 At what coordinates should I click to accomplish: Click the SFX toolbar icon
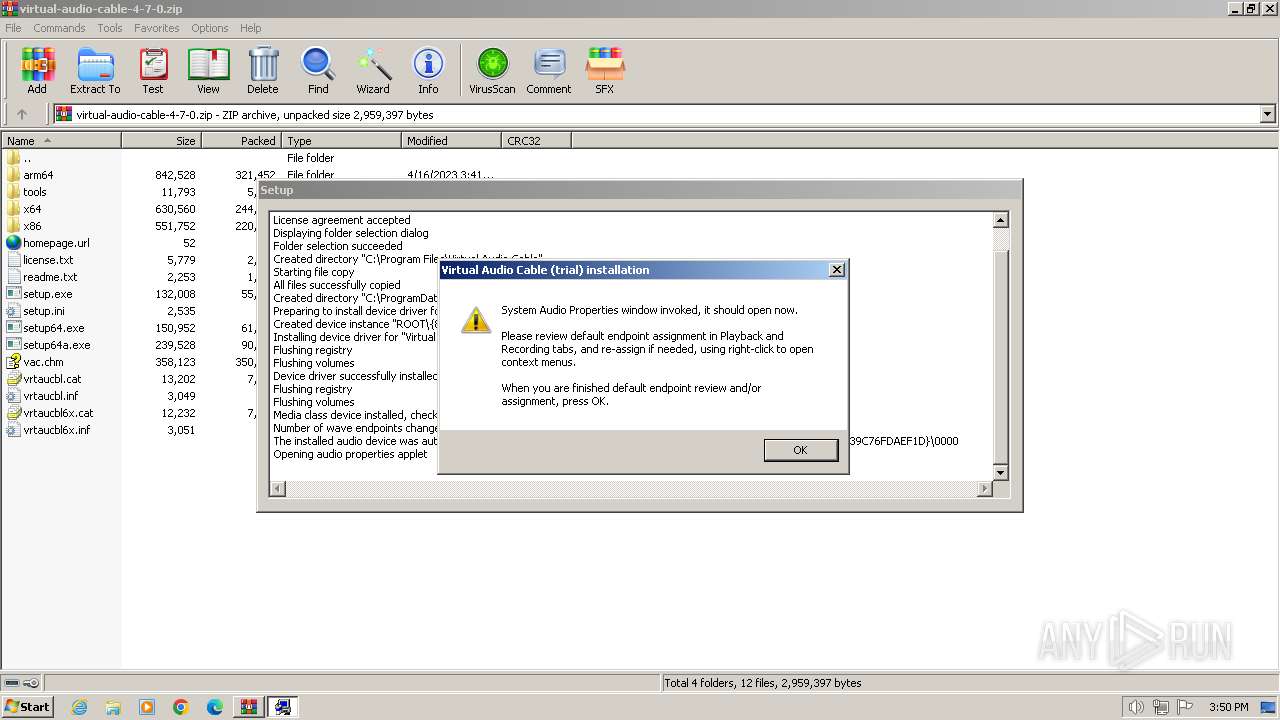[x=604, y=71]
